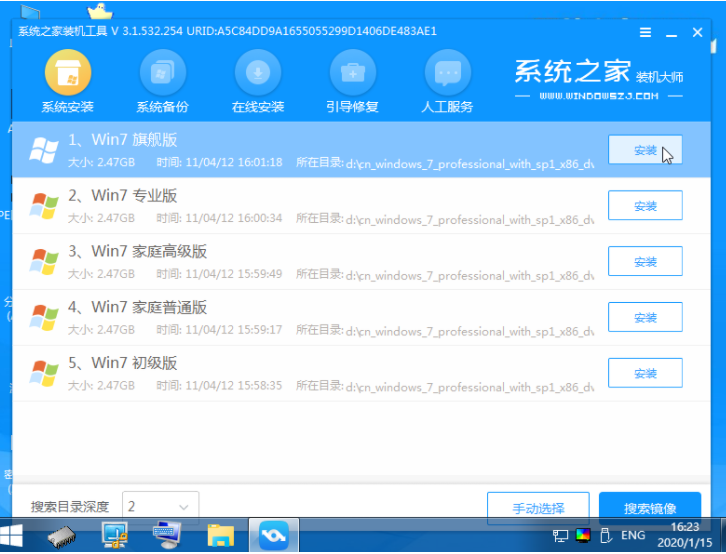Install Win7 初级版 with its 安装 button
This screenshot has height=554, width=726.
tap(645, 373)
